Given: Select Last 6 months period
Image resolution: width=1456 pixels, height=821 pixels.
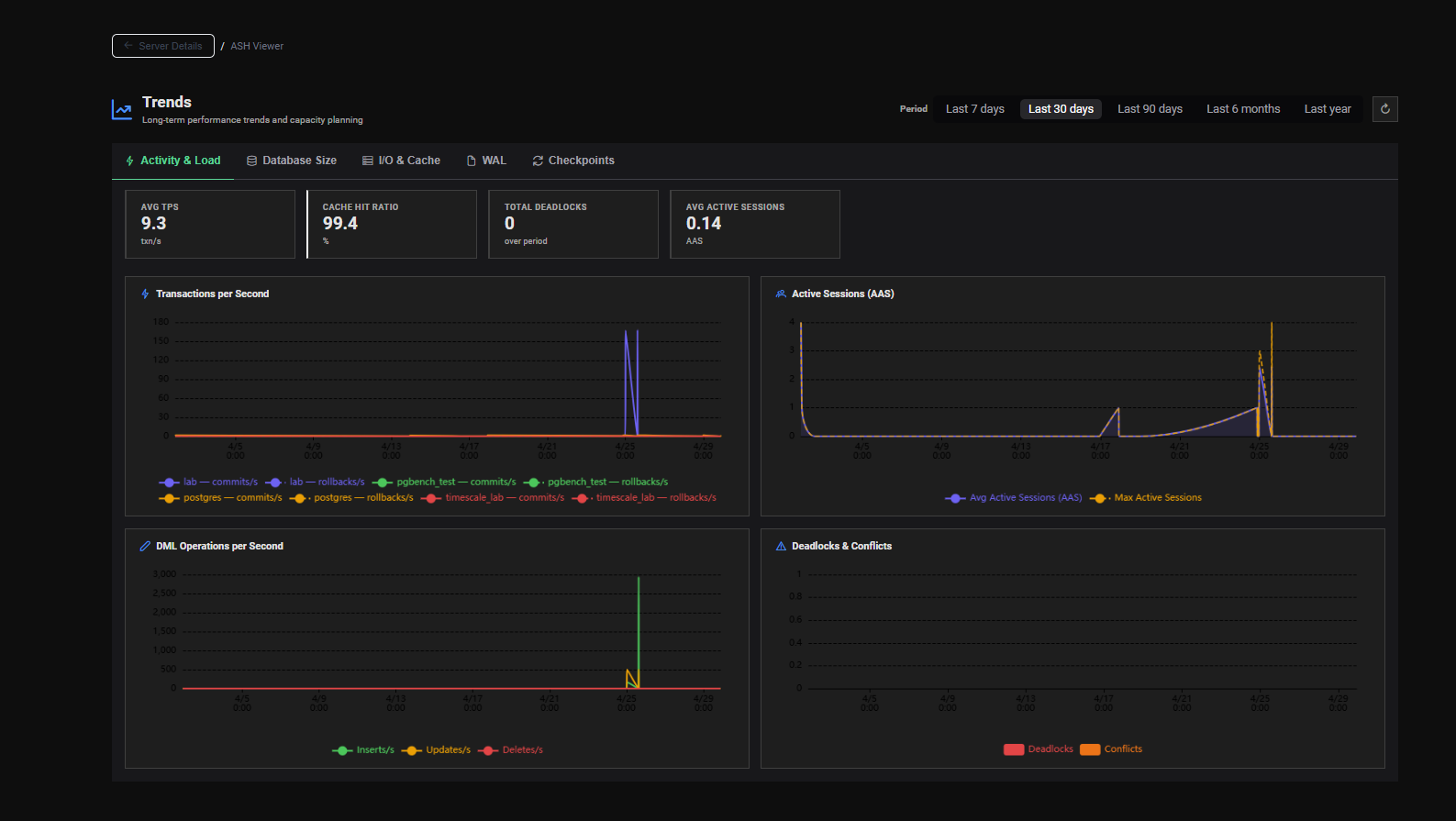Looking at the screenshot, I should [x=1243, y=109].
